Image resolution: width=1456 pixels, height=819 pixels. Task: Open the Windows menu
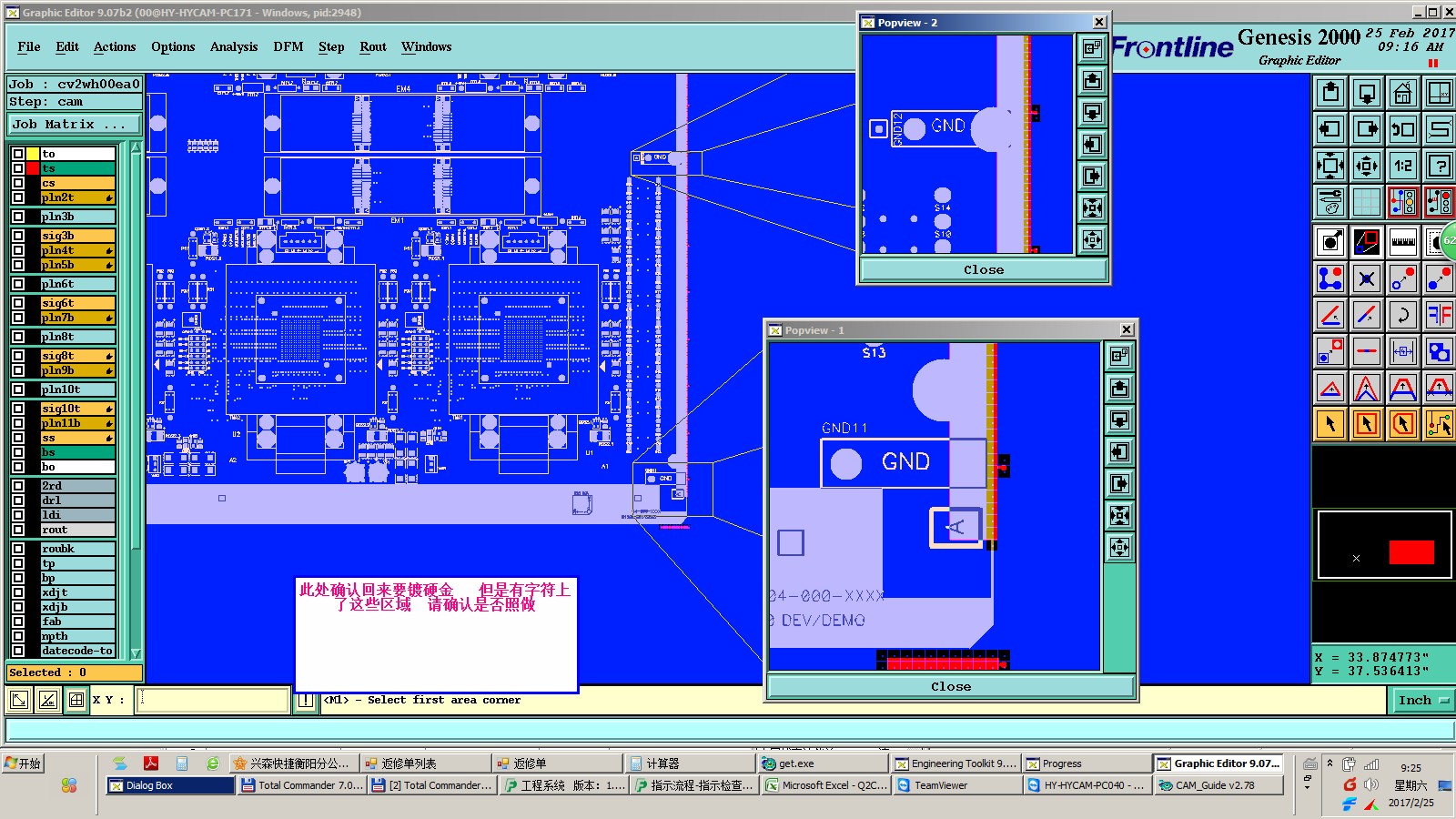coord(427,46)
